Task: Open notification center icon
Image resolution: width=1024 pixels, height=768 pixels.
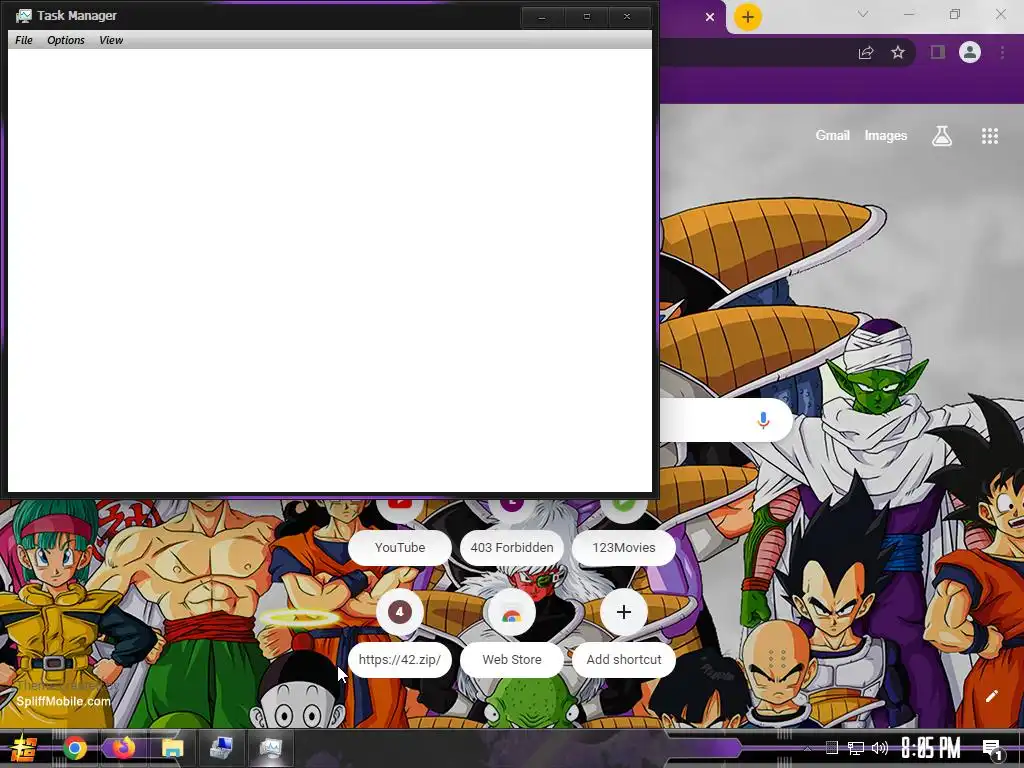Action: point(991,749)
